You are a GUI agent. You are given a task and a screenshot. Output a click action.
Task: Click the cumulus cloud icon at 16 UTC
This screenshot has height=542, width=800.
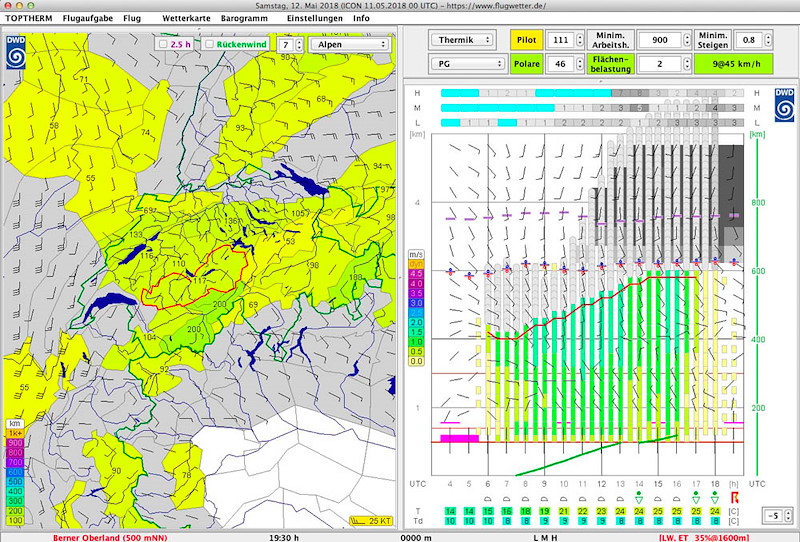pos(677,498)
